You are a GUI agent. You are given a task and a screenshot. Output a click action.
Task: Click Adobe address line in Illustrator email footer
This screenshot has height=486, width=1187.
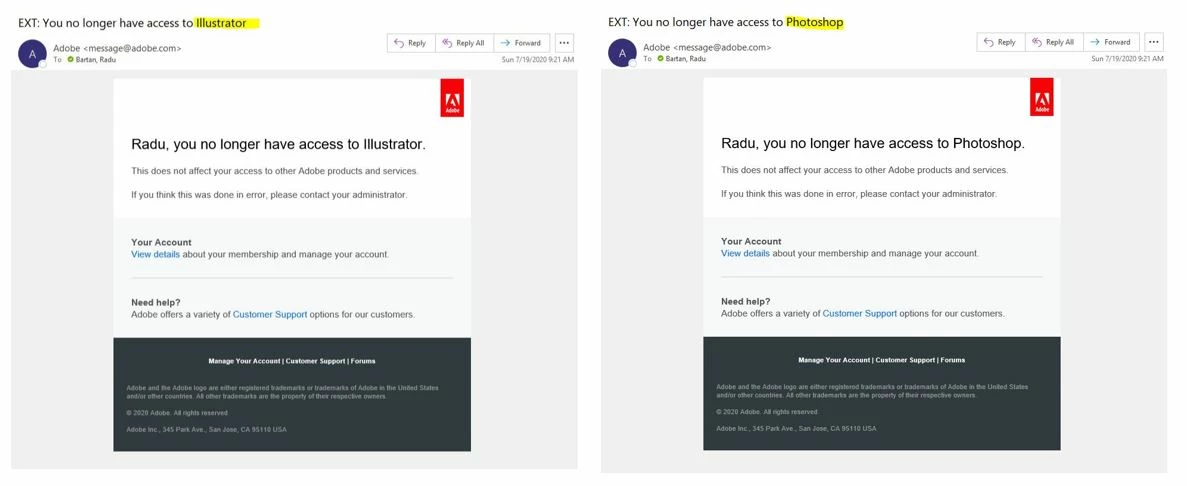point(207,430)
